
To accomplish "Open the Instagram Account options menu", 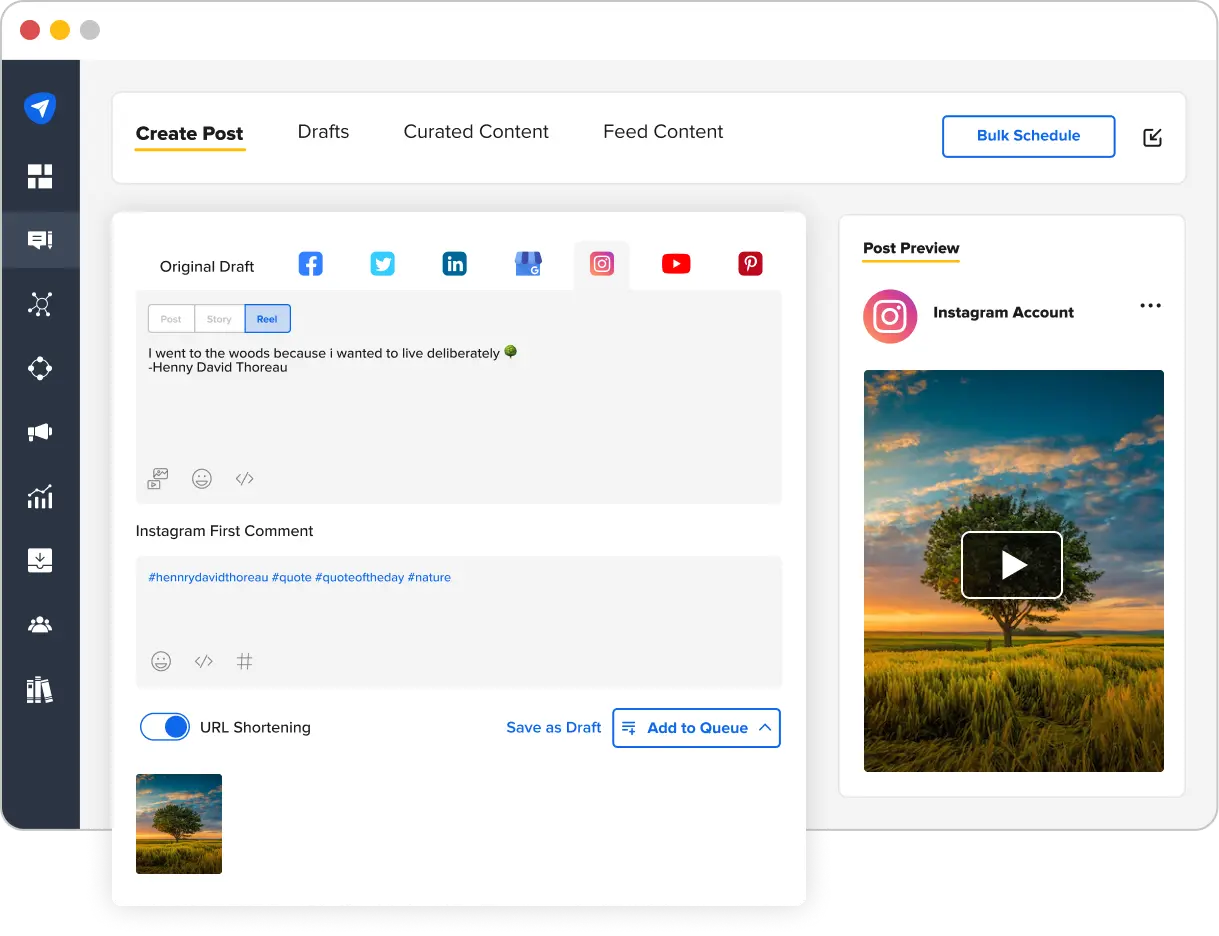I will (1150, 306).
